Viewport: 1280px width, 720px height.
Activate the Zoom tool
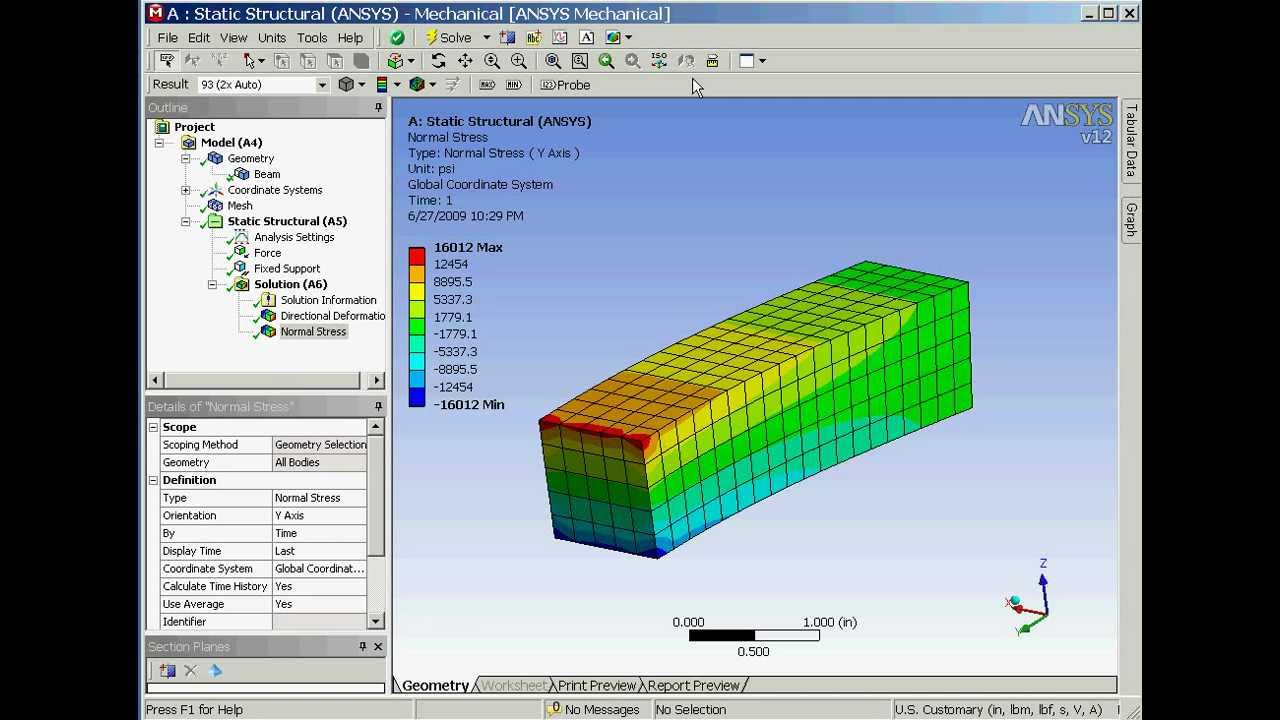click(x=492, y=61)
